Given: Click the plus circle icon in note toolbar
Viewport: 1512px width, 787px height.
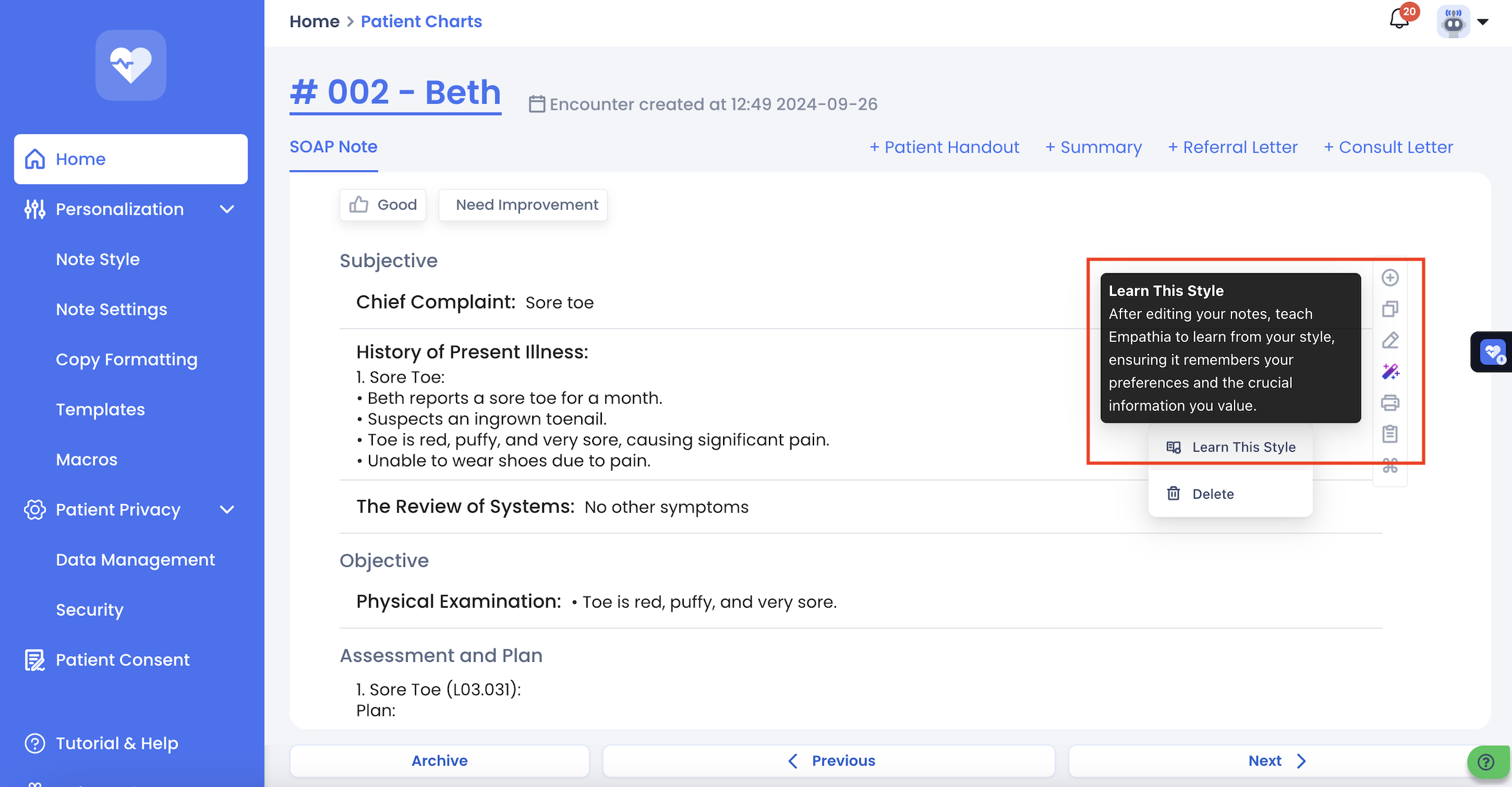Looking at the screenshot, I should tap(1390, 278).
